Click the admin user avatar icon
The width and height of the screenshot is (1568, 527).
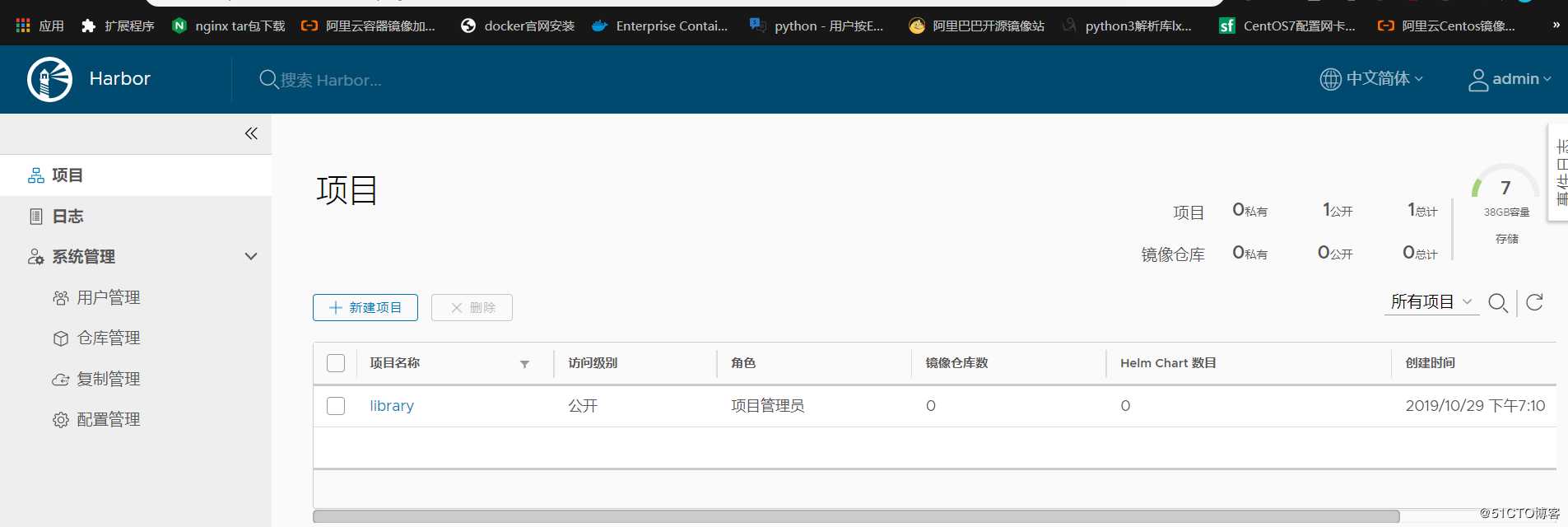[x=1478, y=80]
